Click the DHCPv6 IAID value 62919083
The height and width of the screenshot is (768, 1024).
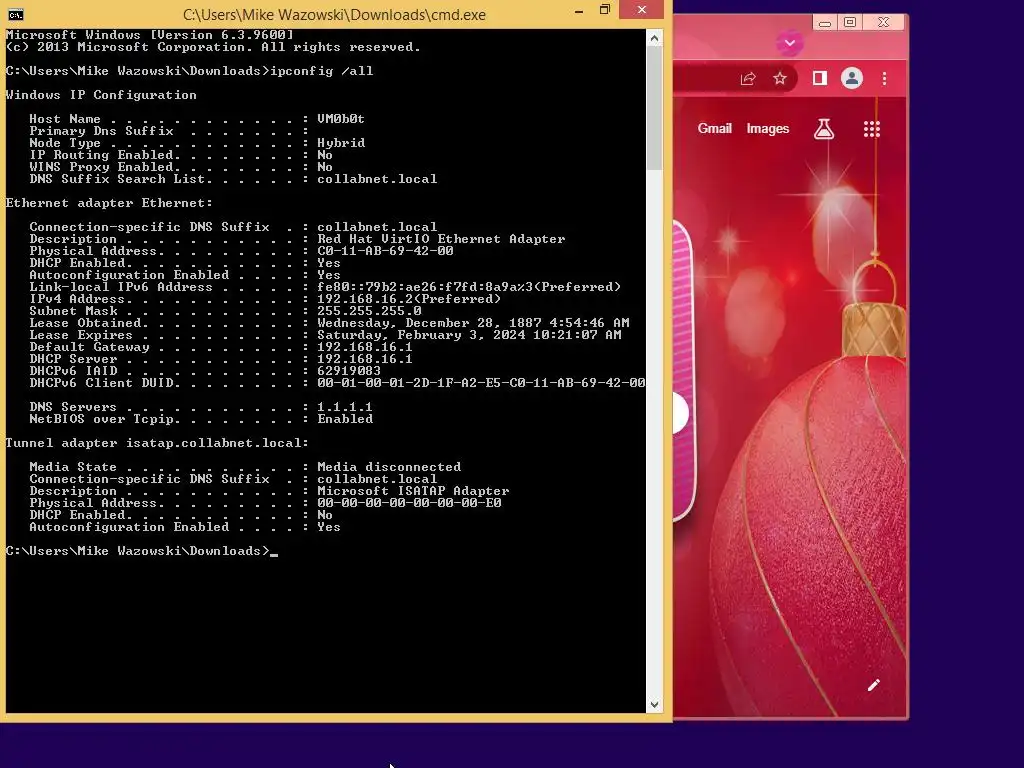point(349,371)
